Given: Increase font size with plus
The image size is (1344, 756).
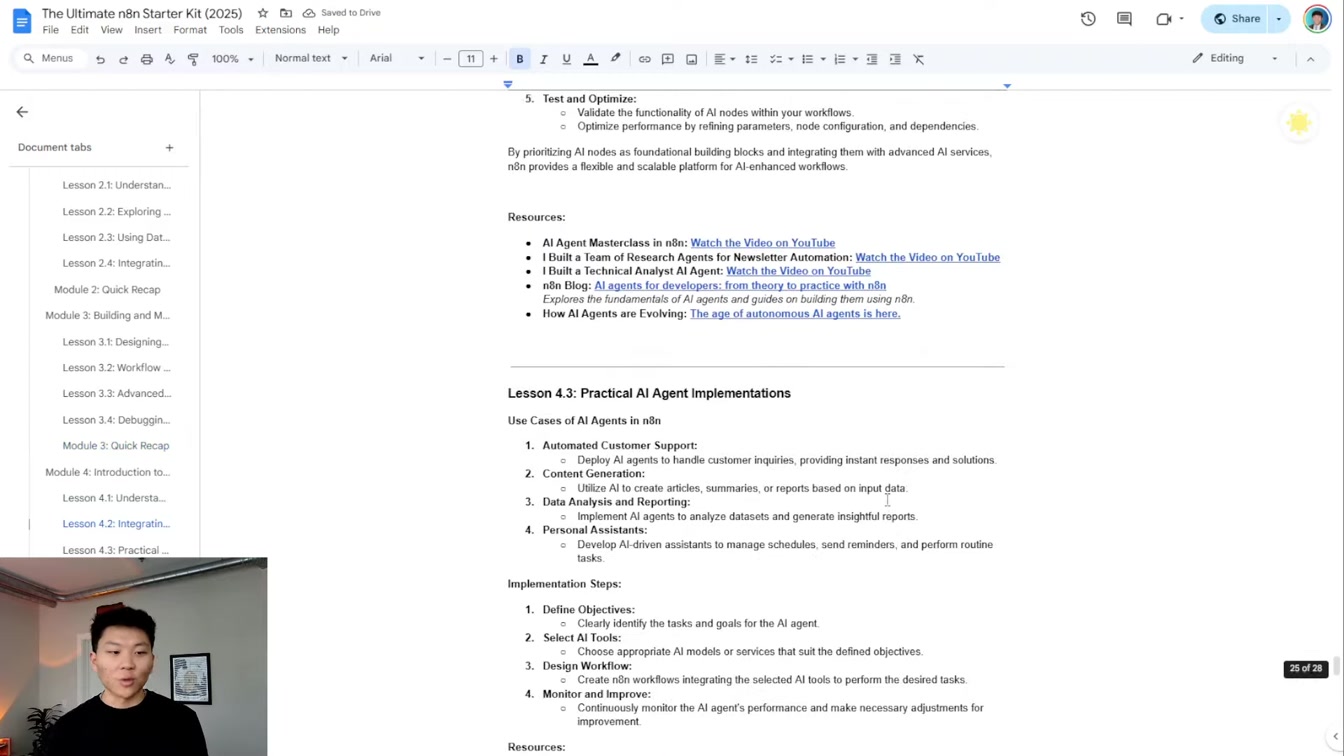Looking at the screenshot, I should pyautogui.click(x=494, y=59).
